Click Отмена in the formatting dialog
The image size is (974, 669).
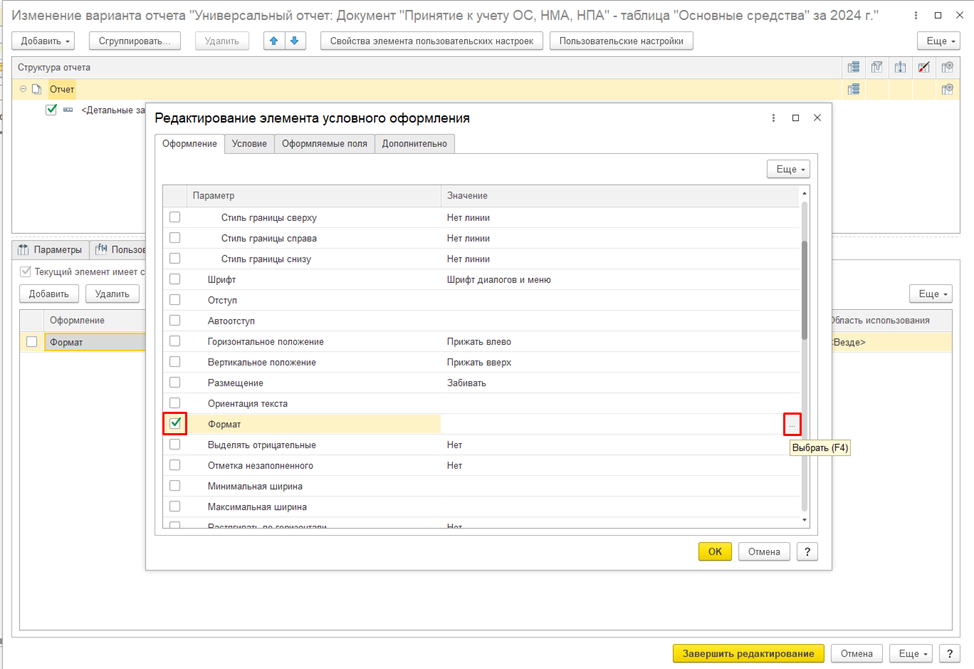click(x=764, y=552)
